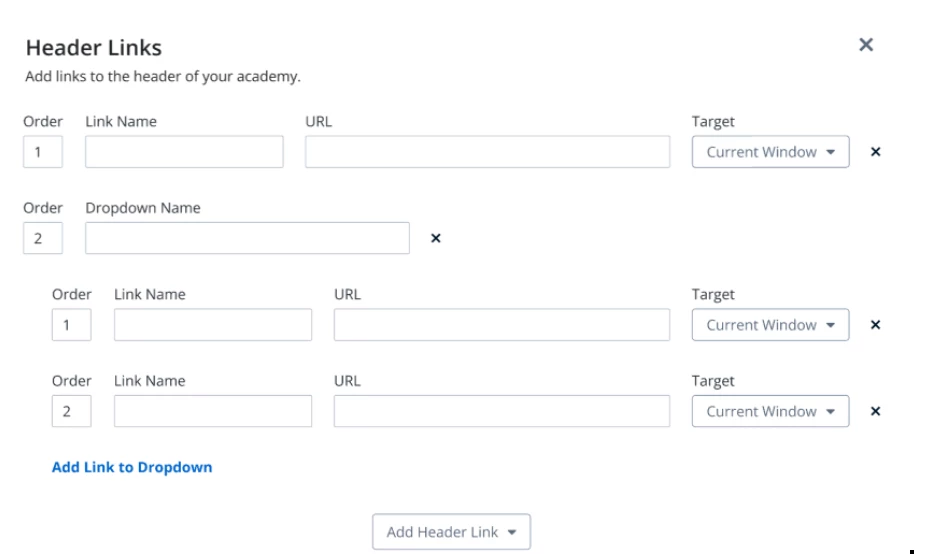This screenshot has height=554, width=942.
Task: Select the Order field for the dropdown
Action: (43, 239)
